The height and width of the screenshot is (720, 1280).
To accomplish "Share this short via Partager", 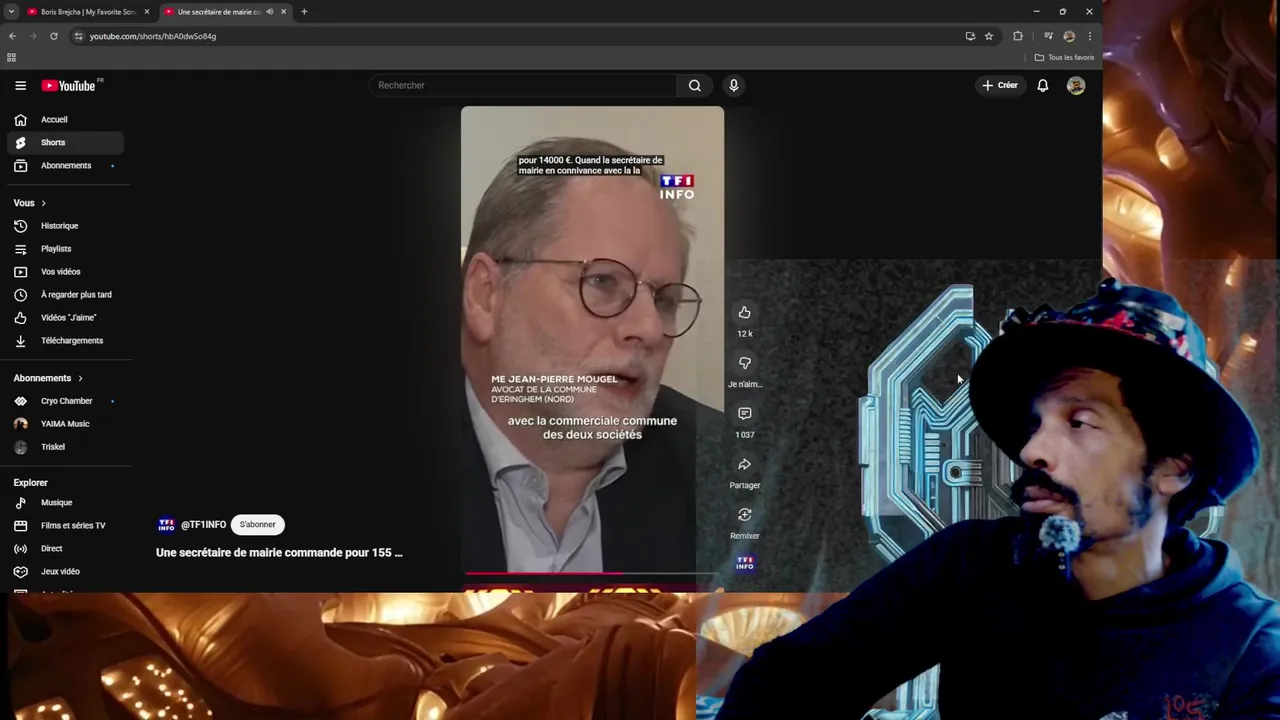I will click(744, 465).
